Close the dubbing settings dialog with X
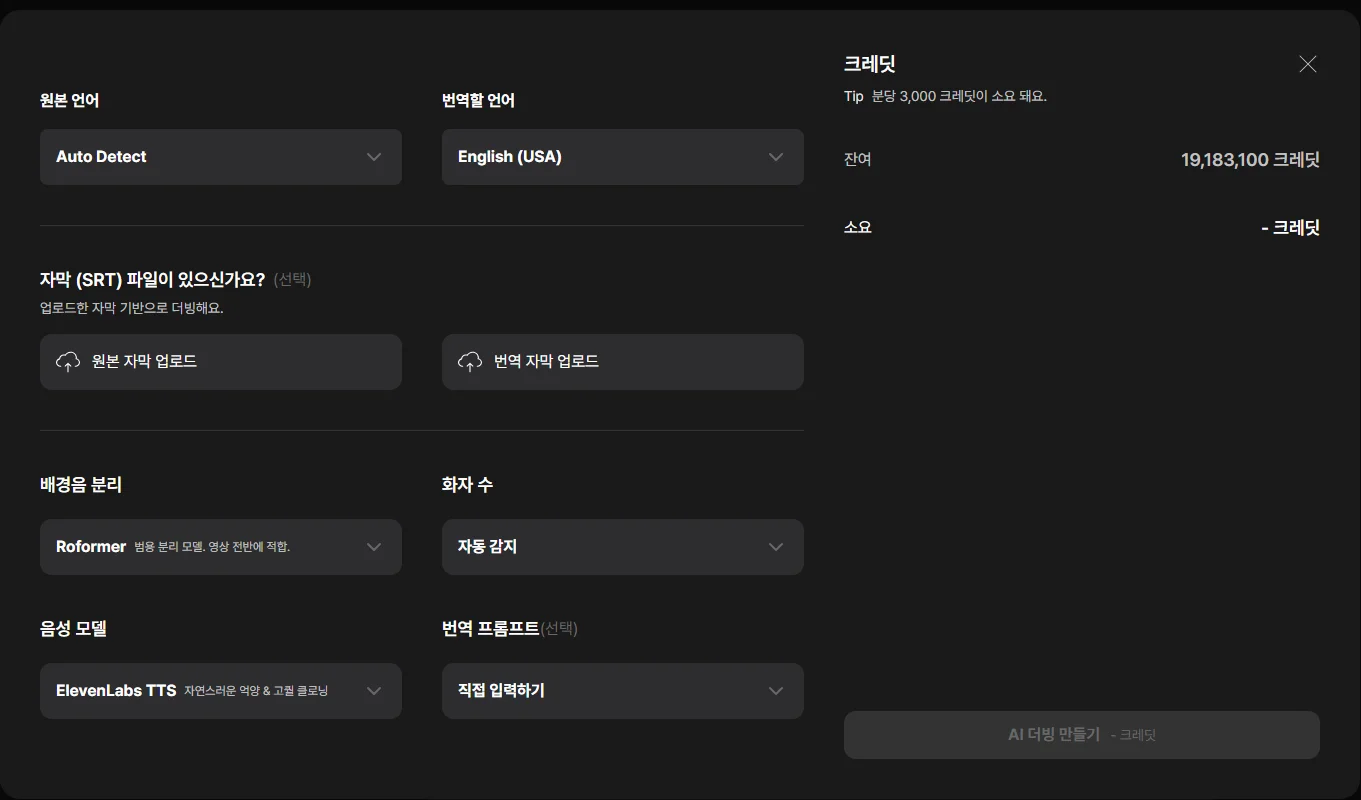The image size is (1361, 800). click(1308, 64)
